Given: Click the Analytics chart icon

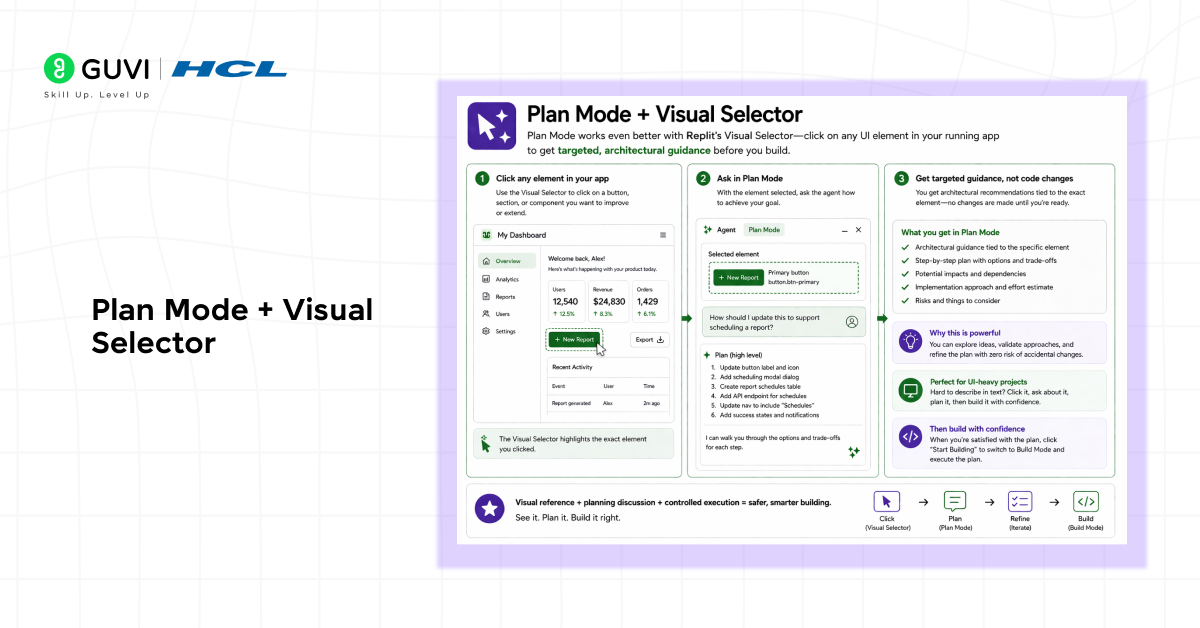Looking at the screenshot, I should pos(486,279).
